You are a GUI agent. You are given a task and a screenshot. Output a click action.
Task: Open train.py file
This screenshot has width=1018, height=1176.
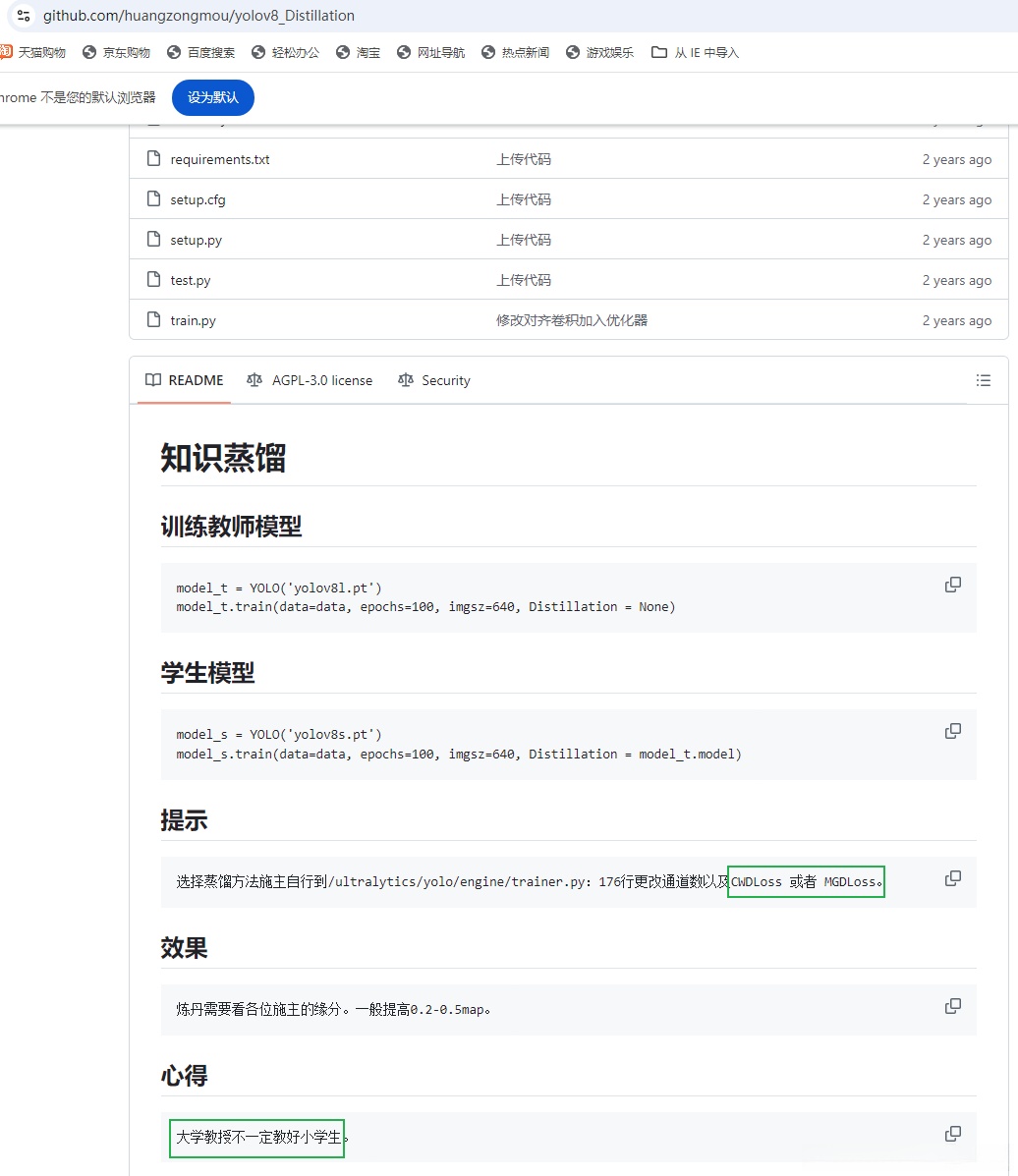point(193,321)
